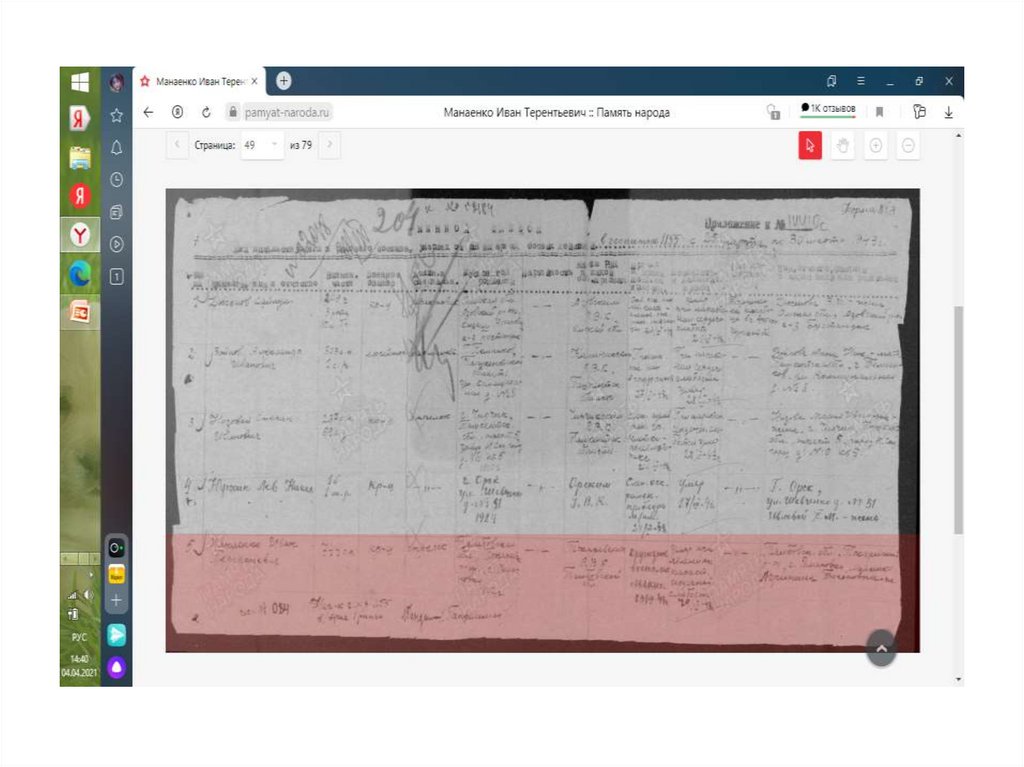1024x767 pixels.
Task: Open sidebar favorites star
Action: [116, 116]
